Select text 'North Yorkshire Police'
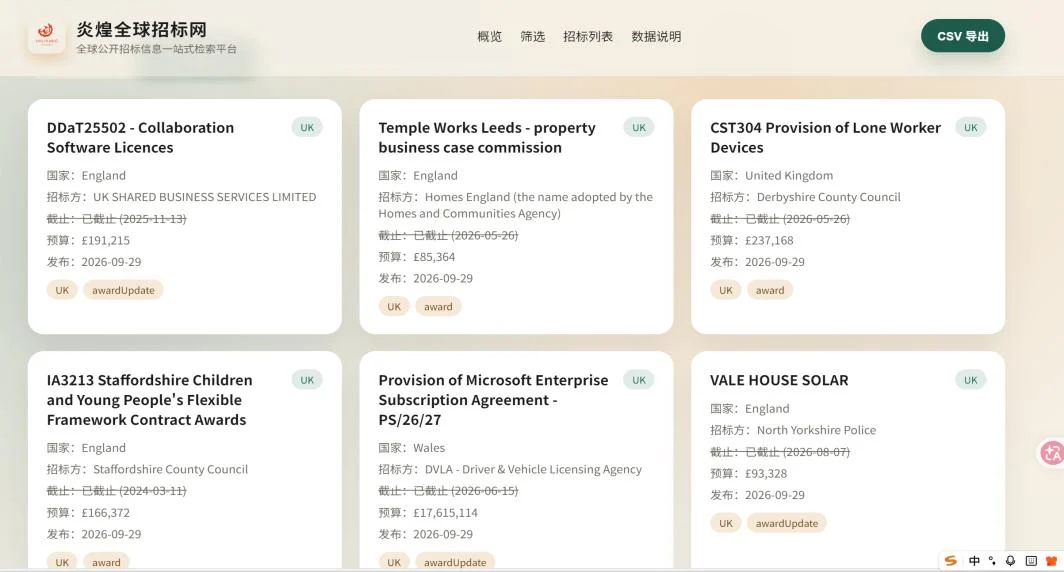 tap(816, 430)
